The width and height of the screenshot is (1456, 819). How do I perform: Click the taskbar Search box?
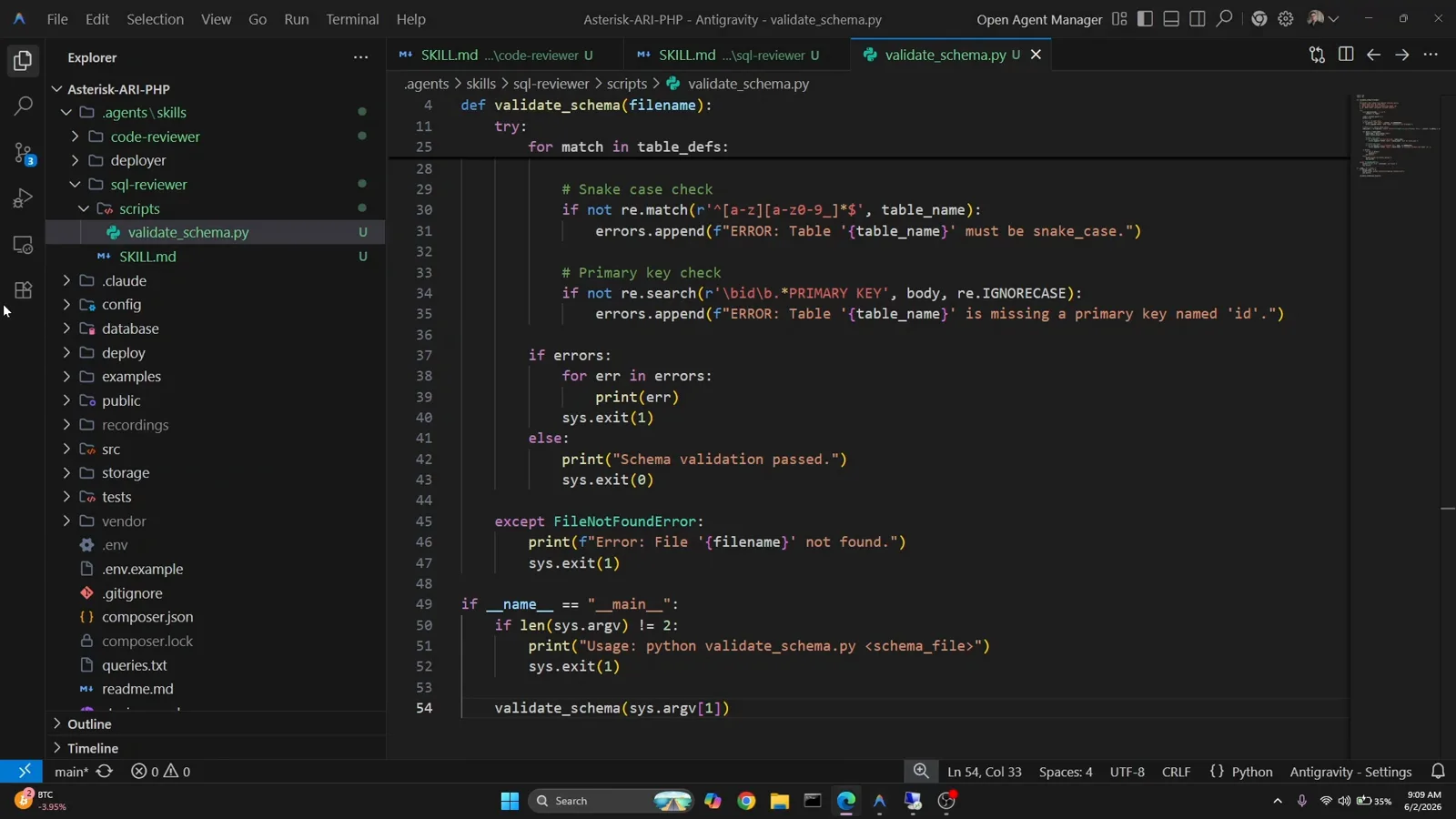tap(612, 801)
